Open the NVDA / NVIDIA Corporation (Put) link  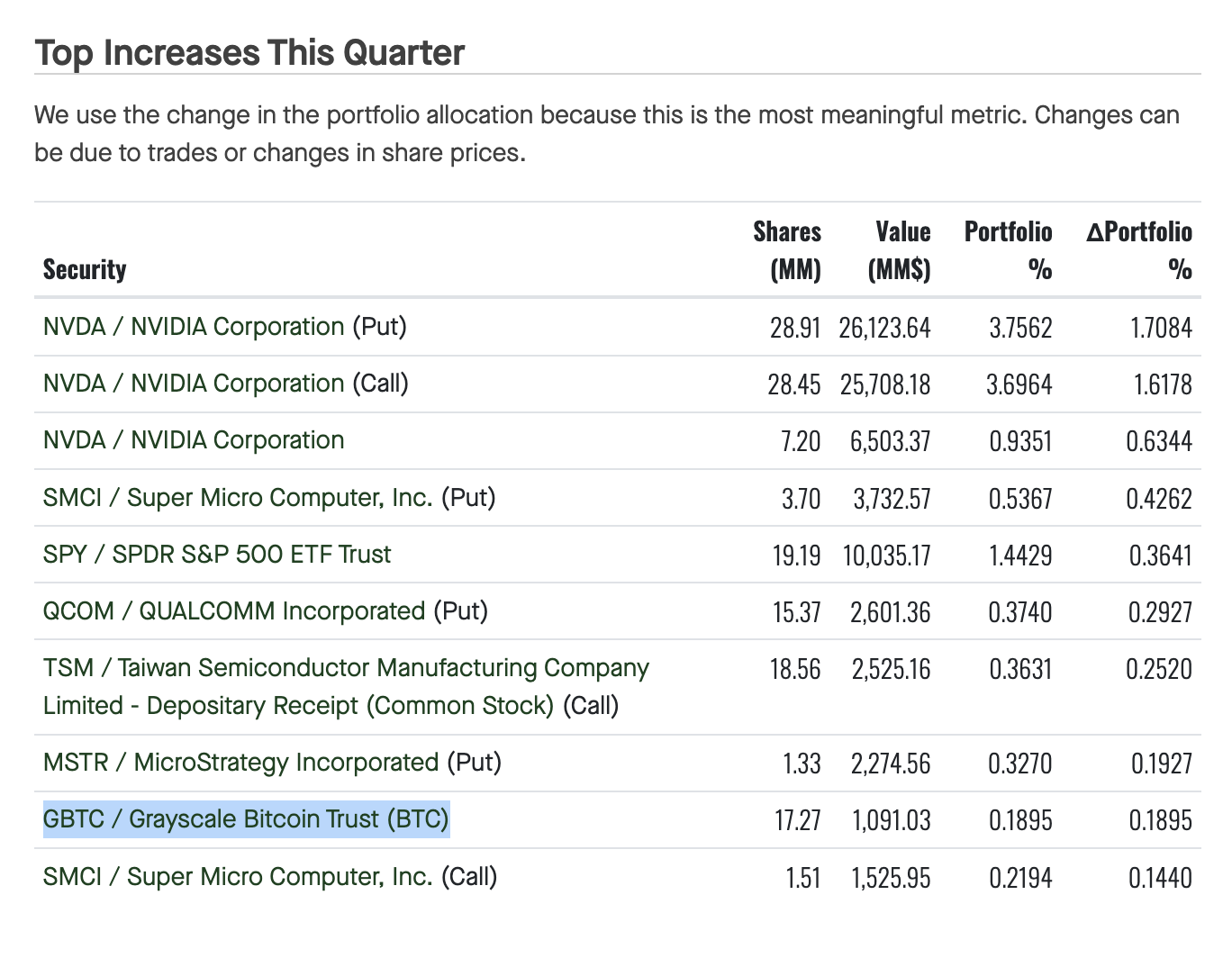click(193, 327)
